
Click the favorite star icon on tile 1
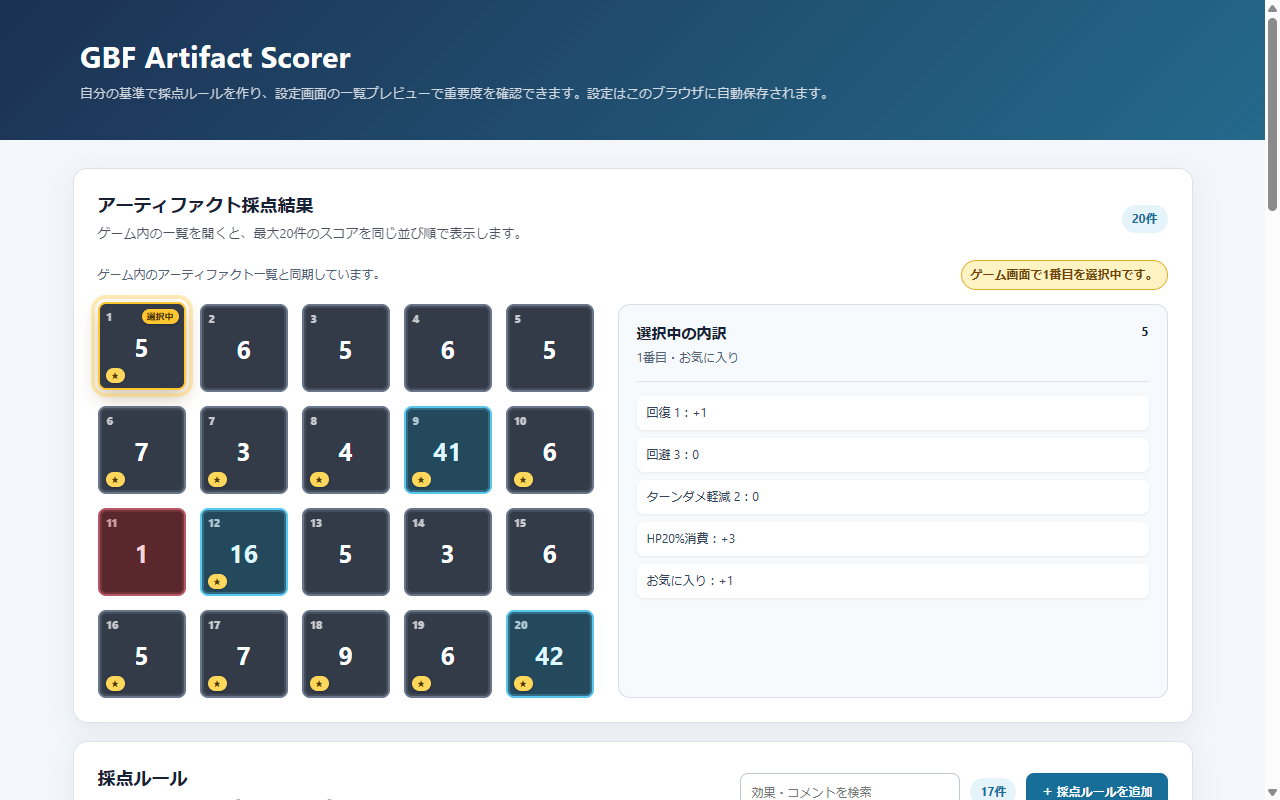[x=115, y=376]
